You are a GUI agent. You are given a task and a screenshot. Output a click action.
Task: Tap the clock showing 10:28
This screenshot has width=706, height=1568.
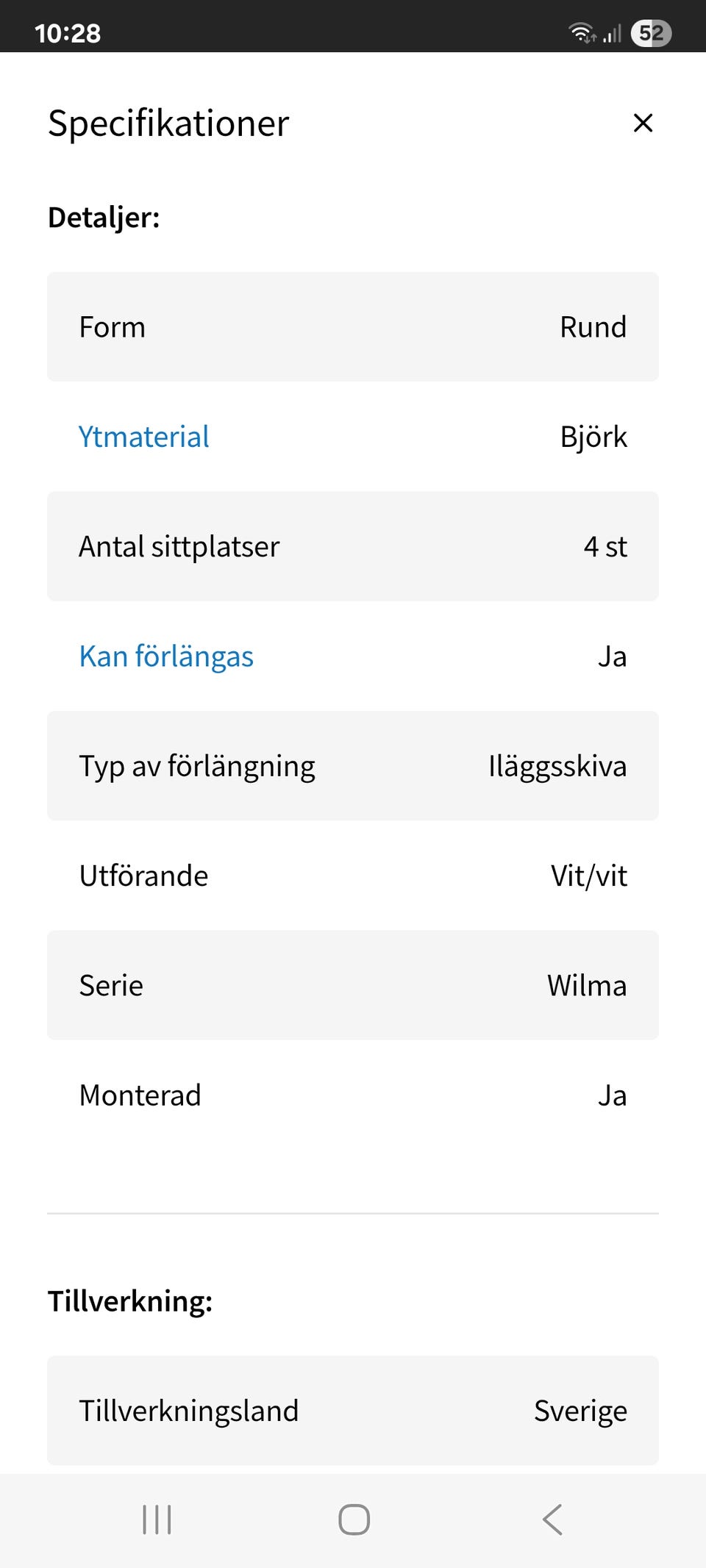[68, 33]
